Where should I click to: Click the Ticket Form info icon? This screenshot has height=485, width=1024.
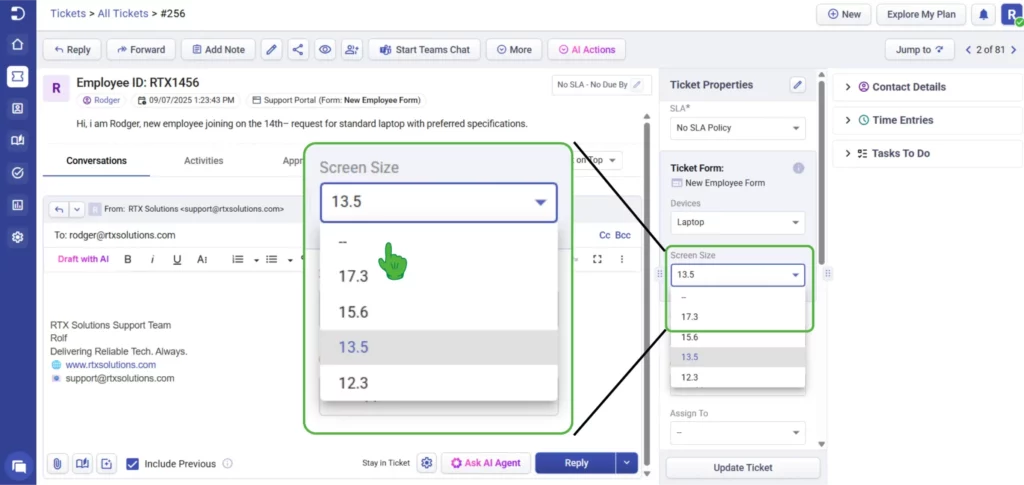tap(798, 168)
